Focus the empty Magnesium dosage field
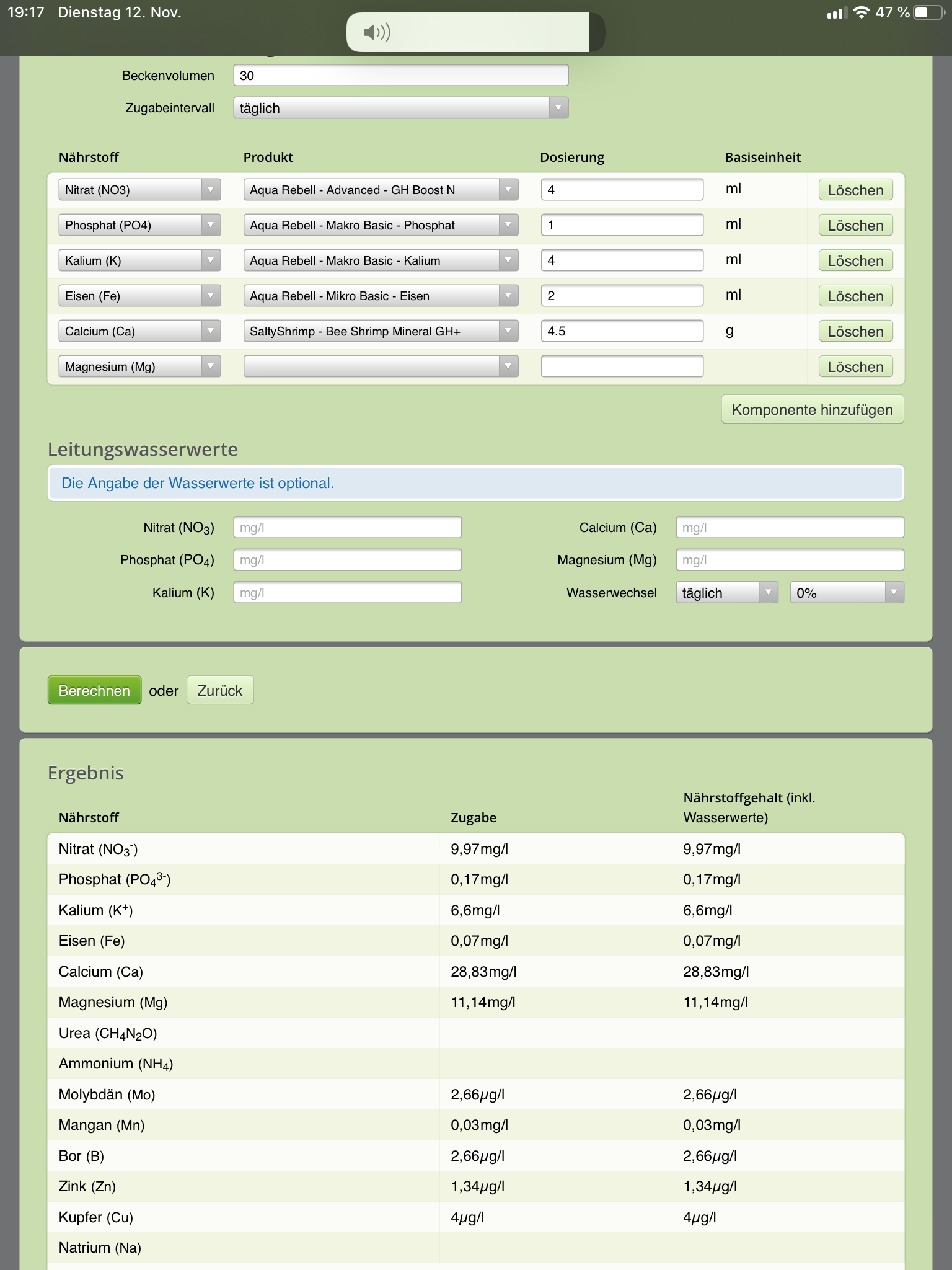 click(622, 366)
